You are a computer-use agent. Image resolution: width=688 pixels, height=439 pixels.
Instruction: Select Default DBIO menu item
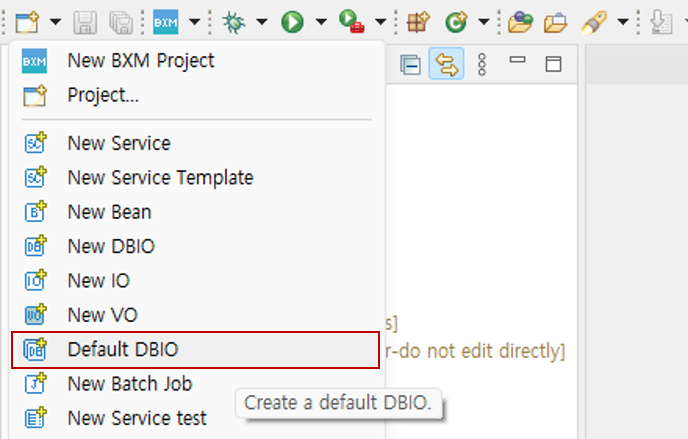[196, 350]
